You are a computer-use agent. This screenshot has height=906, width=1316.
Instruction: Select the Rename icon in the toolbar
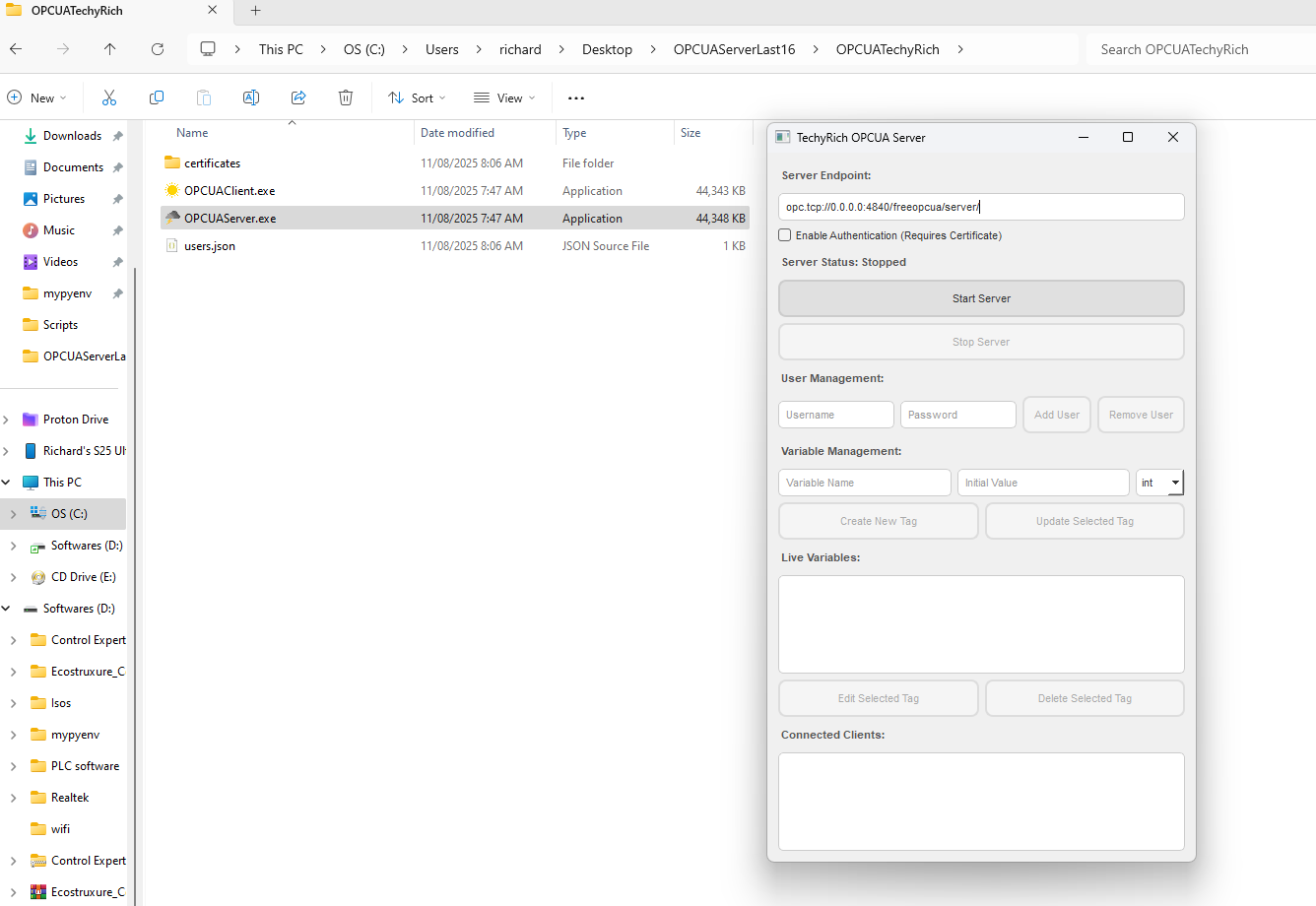(251, 97)
